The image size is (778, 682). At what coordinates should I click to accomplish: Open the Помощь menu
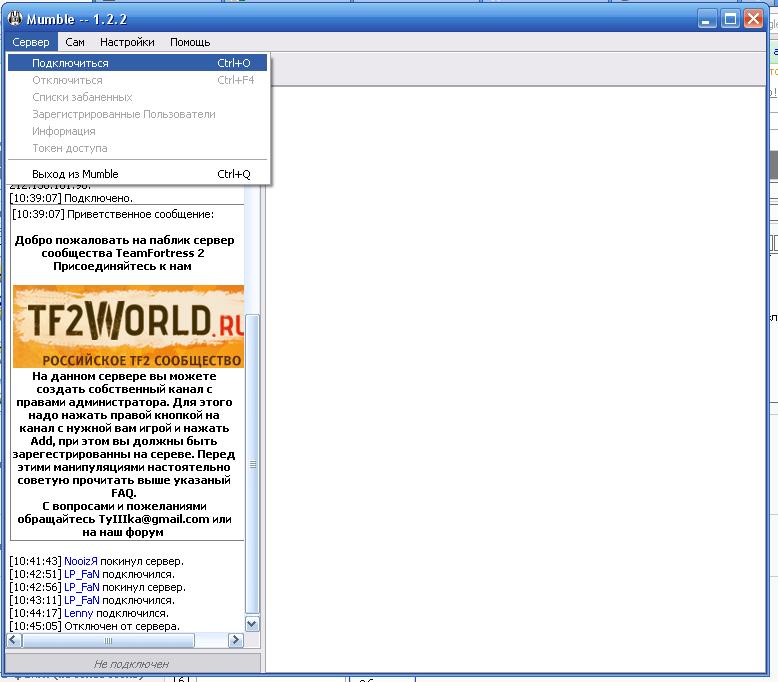[190, 42]
